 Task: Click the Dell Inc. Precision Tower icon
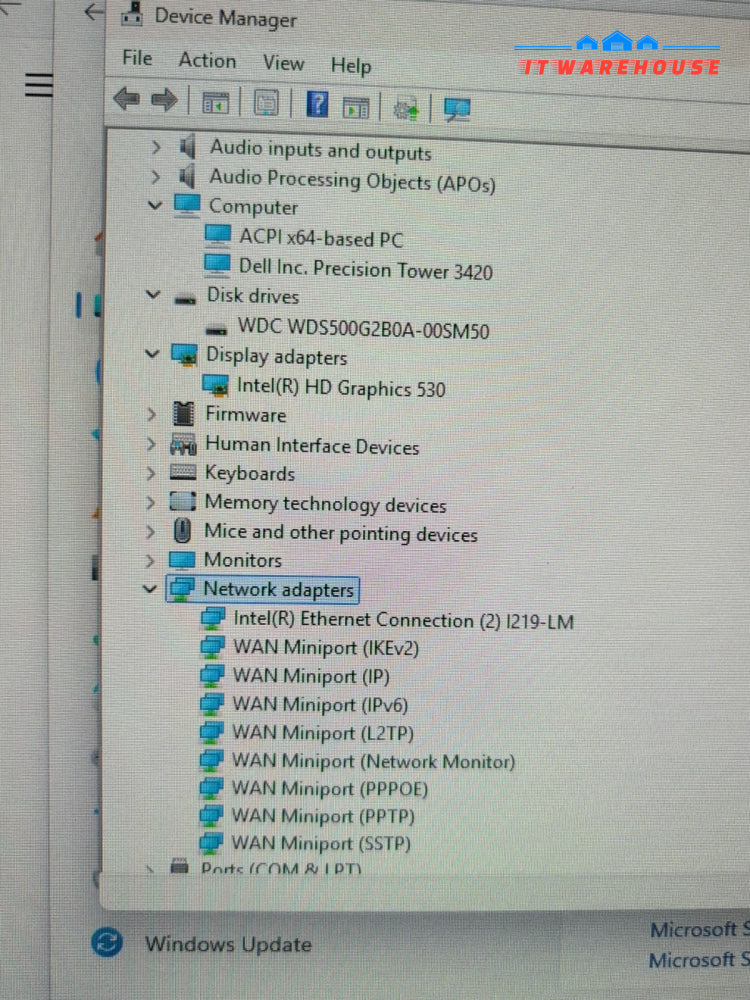(x=217, y=265)
